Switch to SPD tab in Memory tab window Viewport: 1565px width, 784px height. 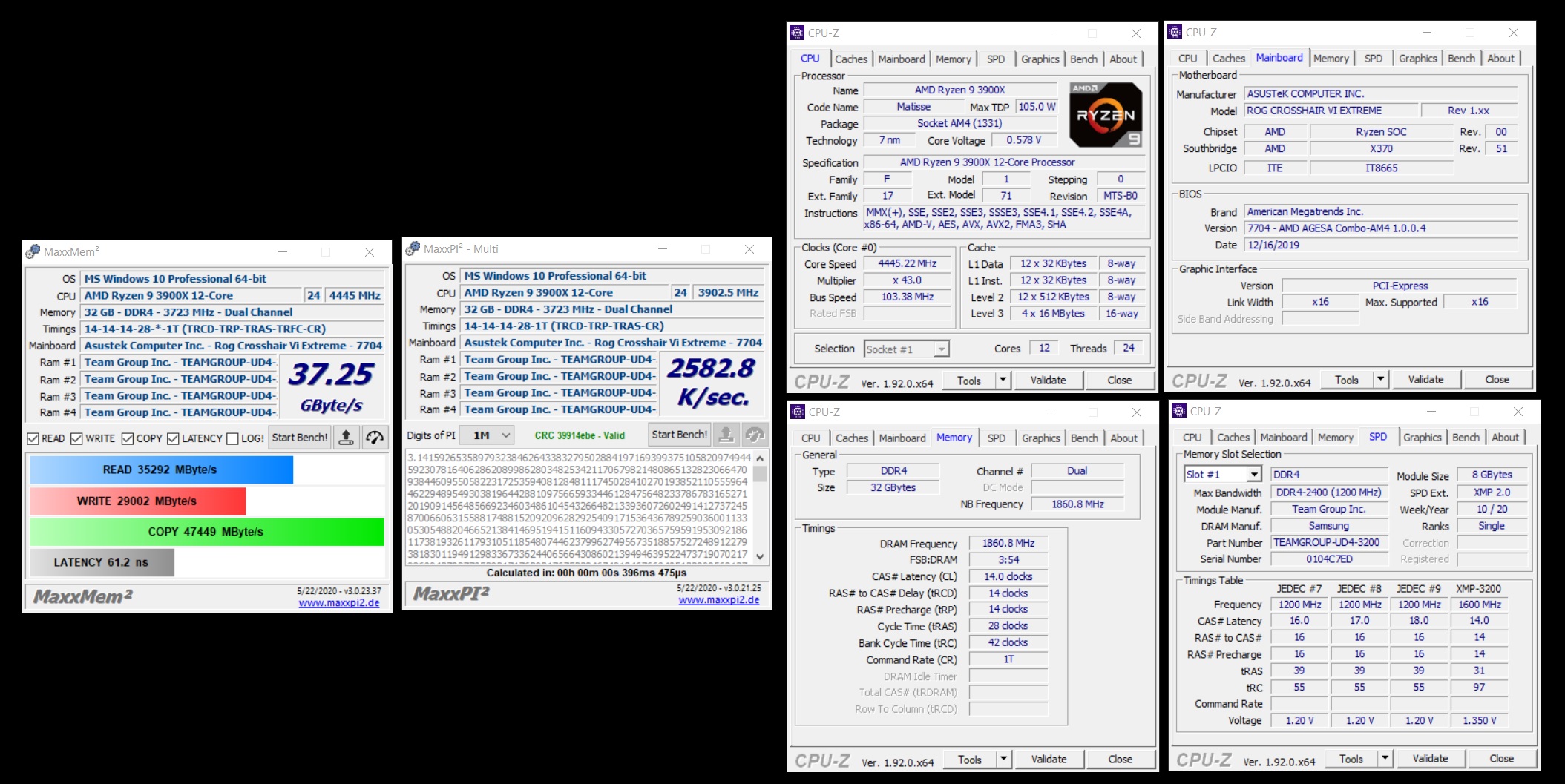(997, 438)
